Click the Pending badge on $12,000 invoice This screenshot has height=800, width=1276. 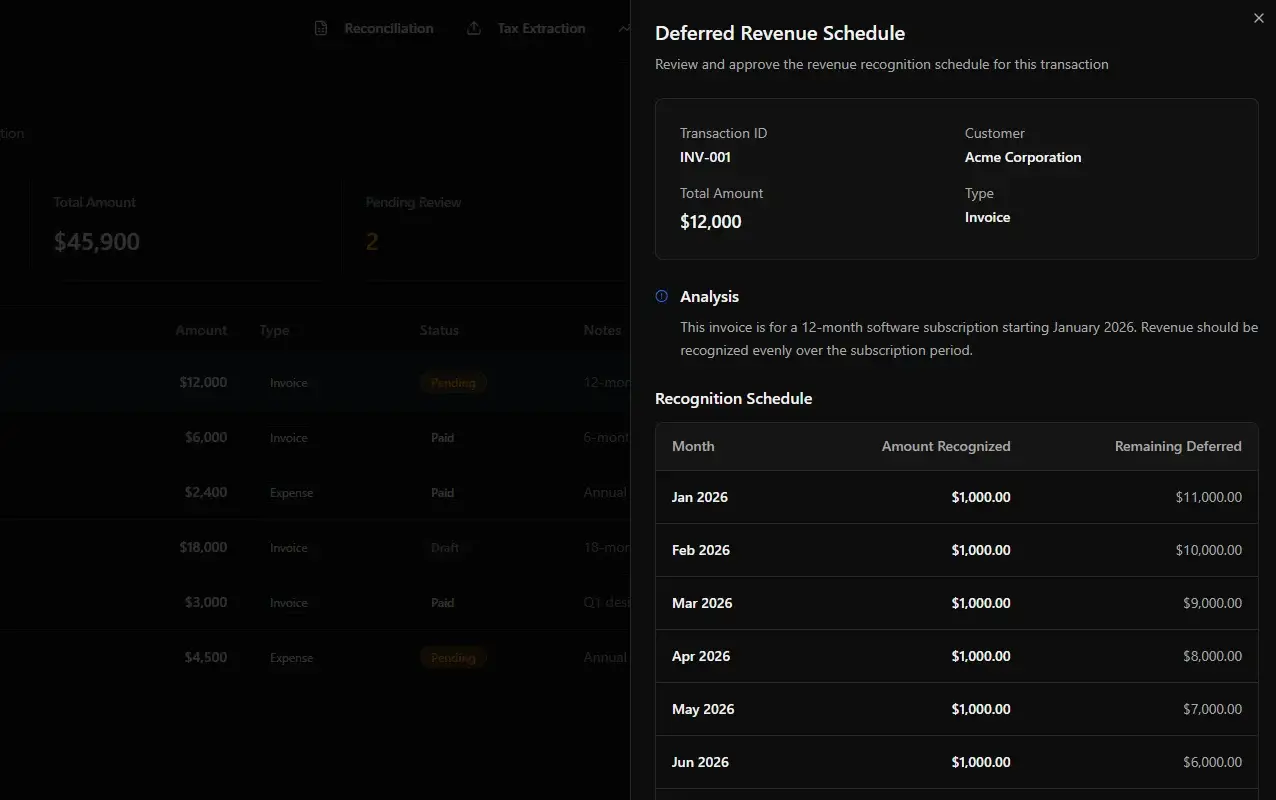[x=453, y=383]
